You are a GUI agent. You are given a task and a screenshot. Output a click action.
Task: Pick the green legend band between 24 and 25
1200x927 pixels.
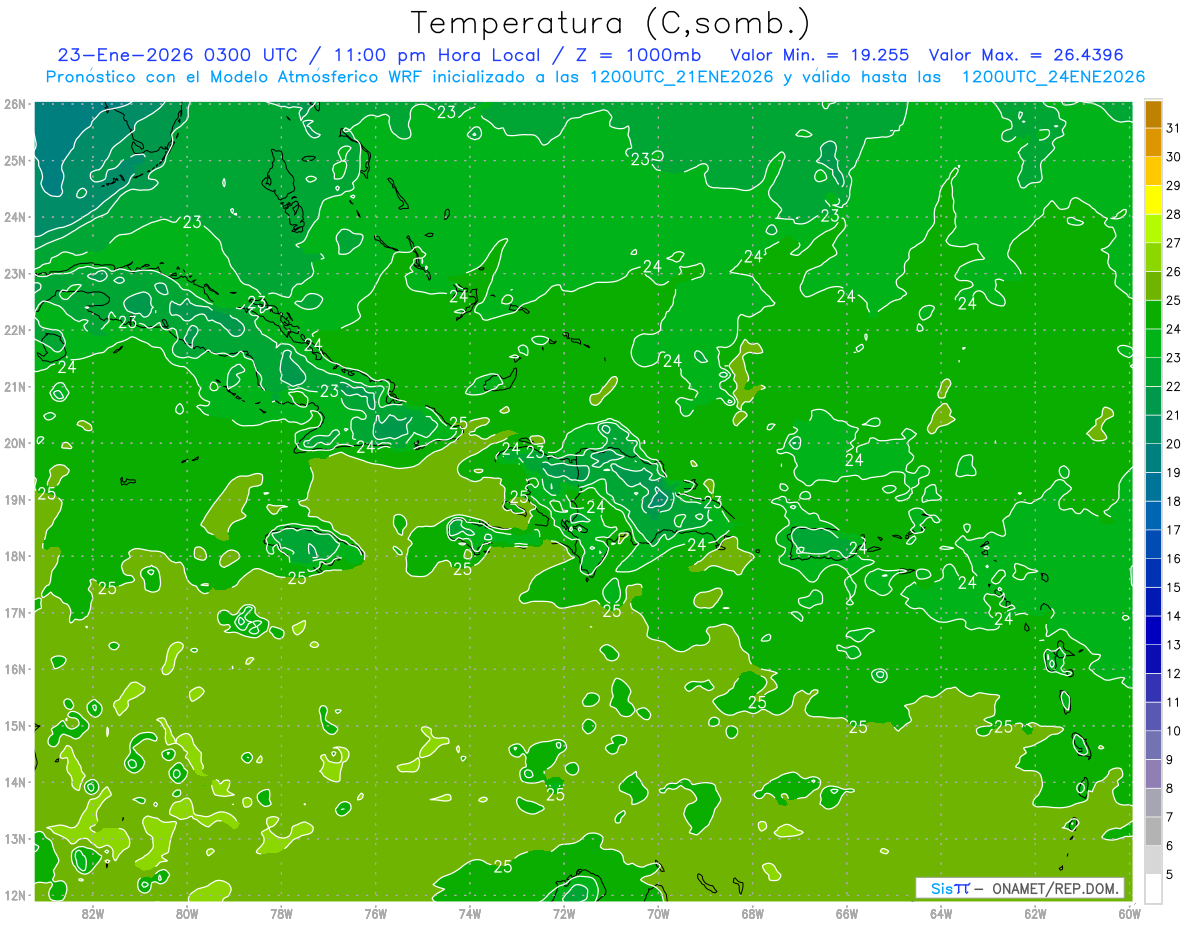point(1153,315)
